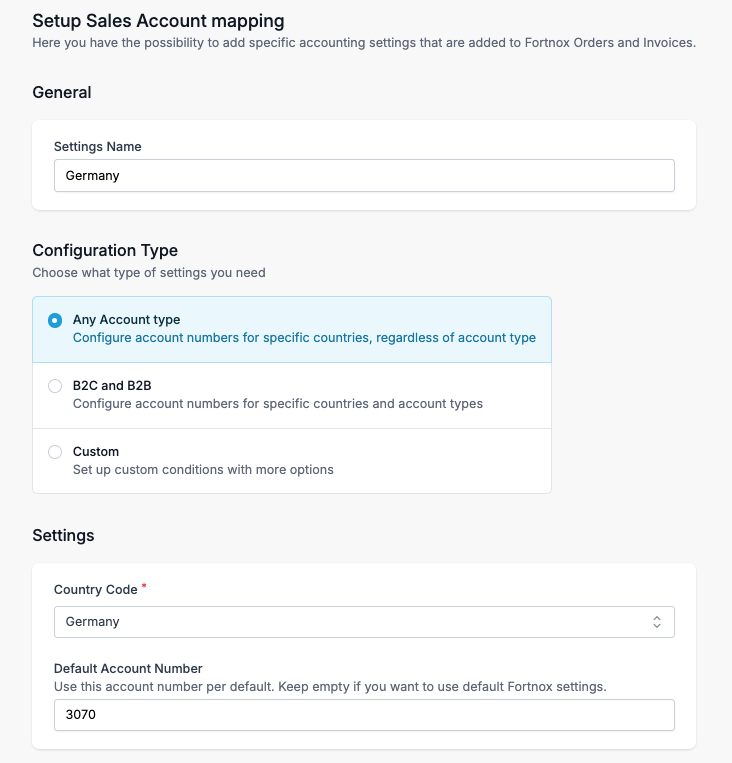Click 'Set up custom conditions with more options' text
The width and height of the screenshot is (732, 763).
coord(203,470)
